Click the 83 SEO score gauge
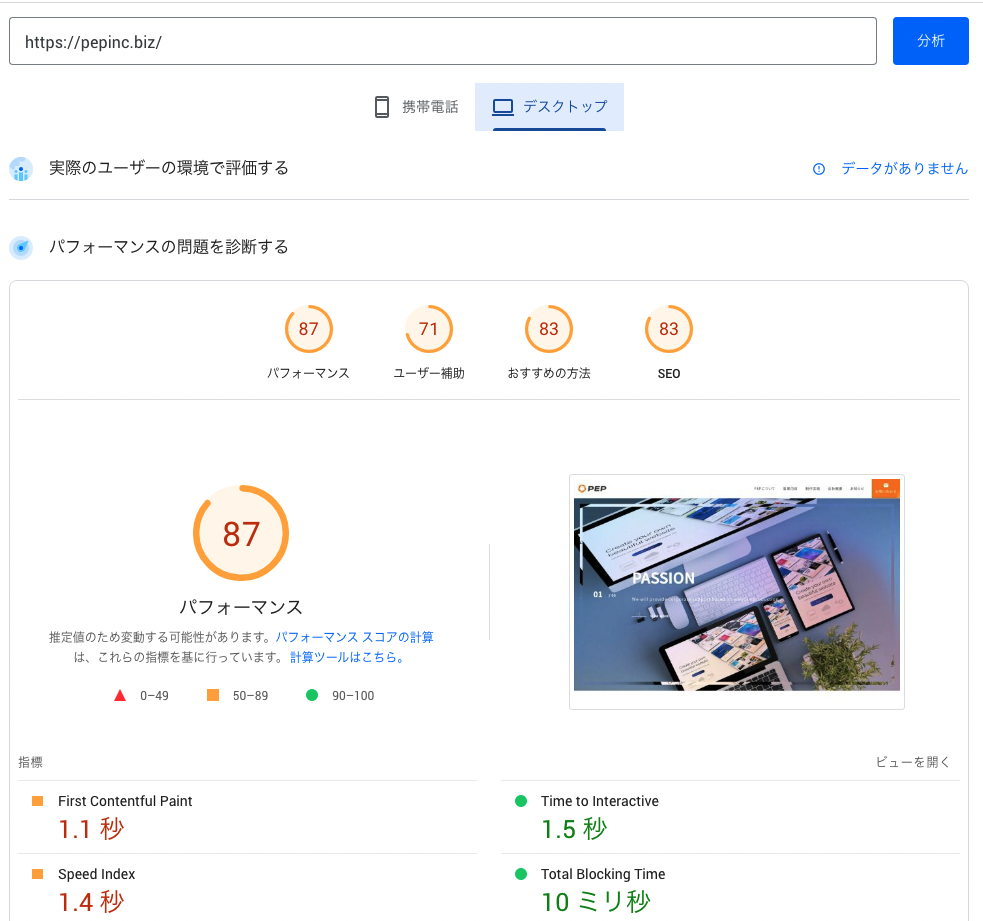 point(669,329)
